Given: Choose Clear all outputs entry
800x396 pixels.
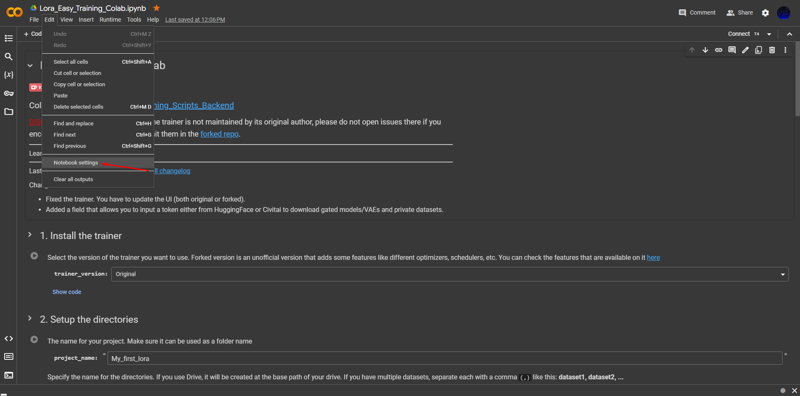Looking at the screenshot, I should [x=98, y=179].
